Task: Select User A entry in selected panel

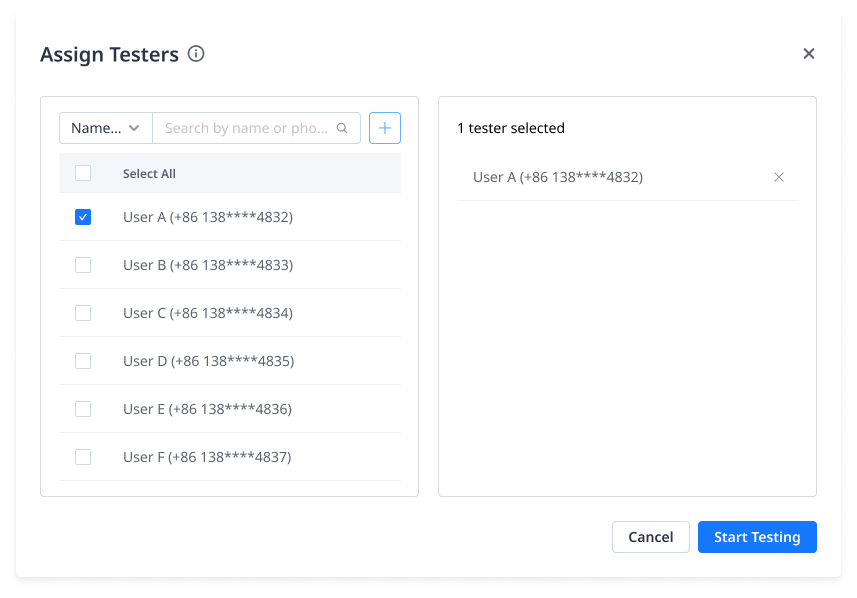Action: [558, 177]
